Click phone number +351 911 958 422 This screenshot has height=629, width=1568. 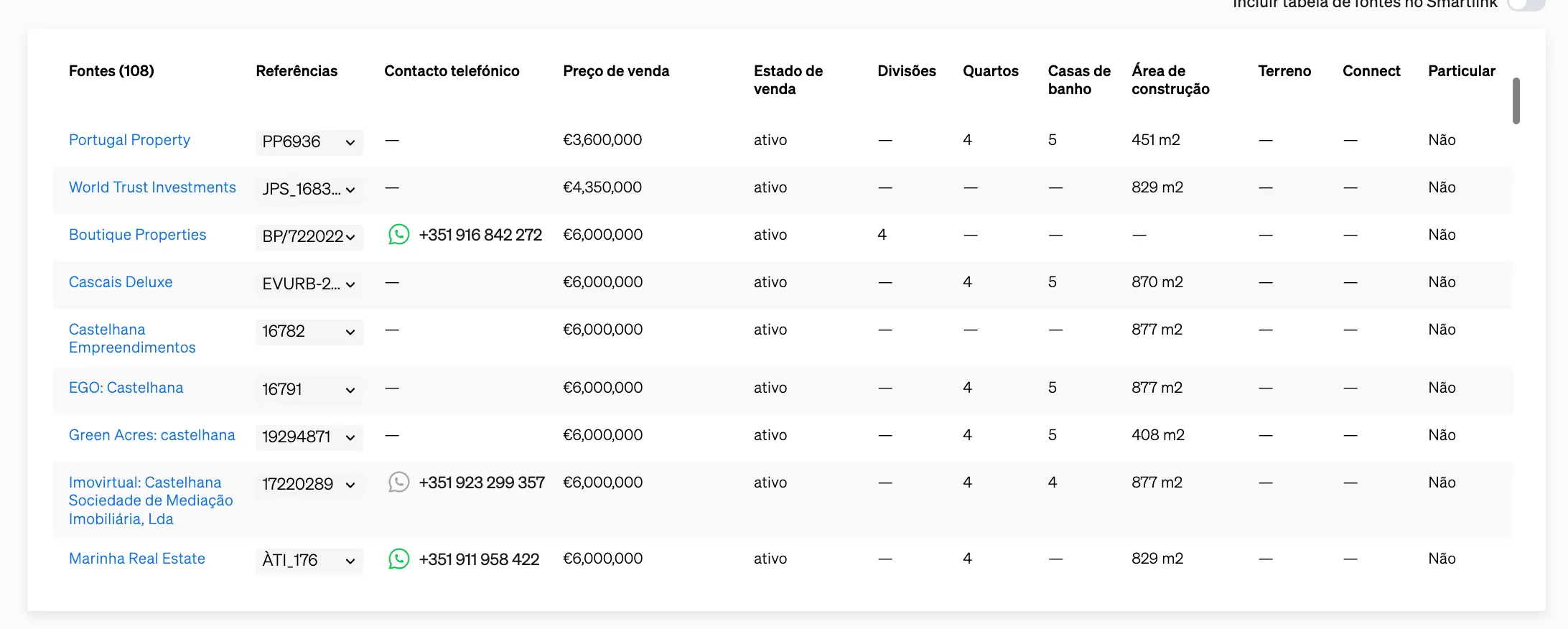click(x=479, y=559)
